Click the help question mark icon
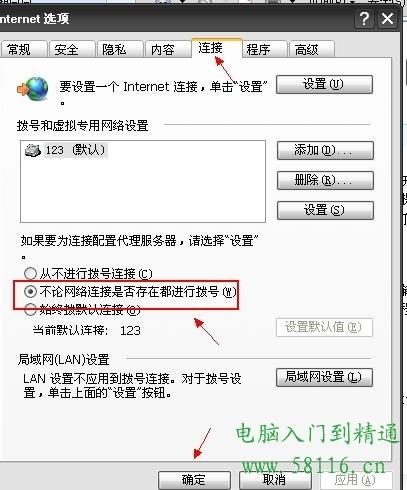407x490 pixels. pos(364,19)
